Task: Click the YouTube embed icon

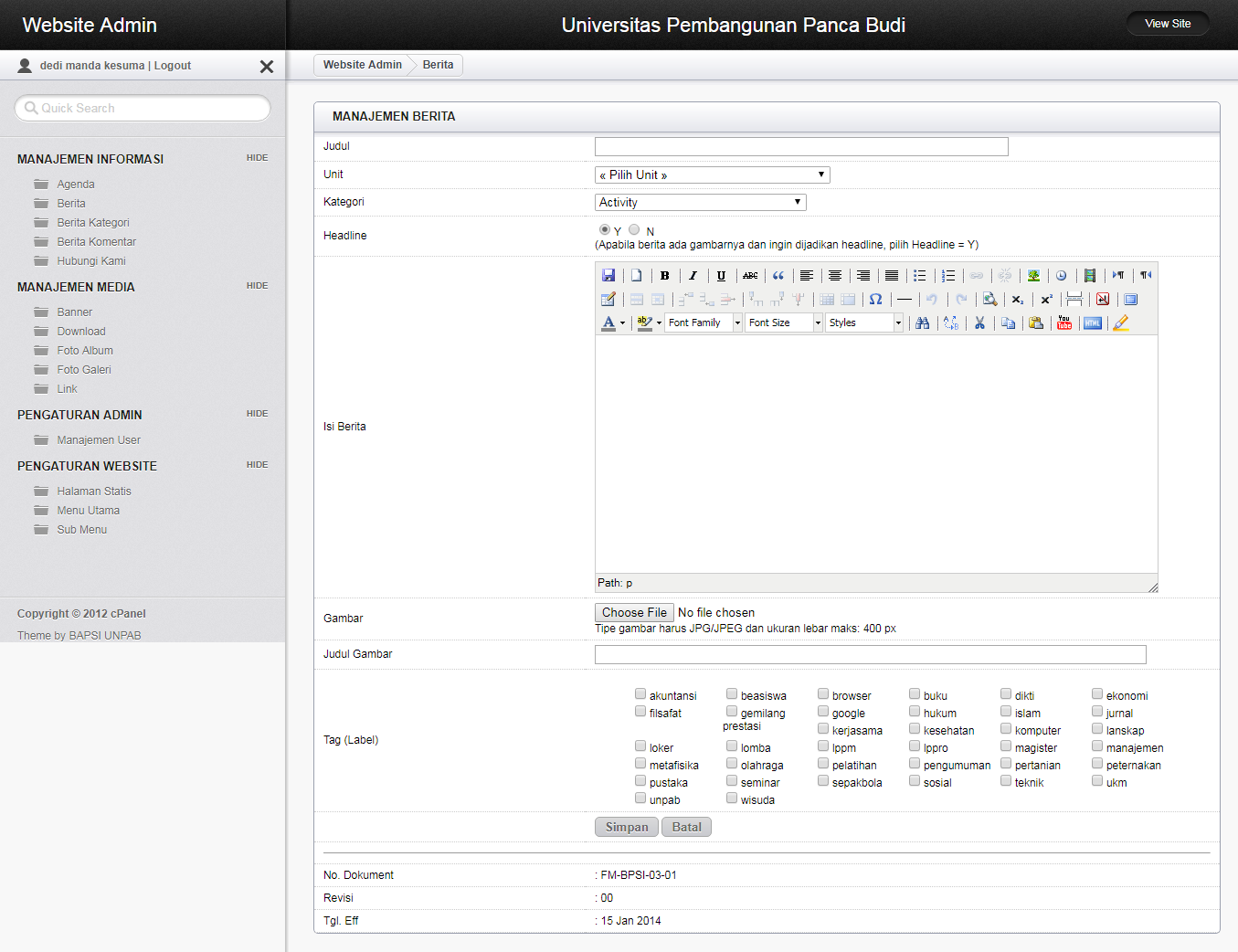Action: 1064,323
